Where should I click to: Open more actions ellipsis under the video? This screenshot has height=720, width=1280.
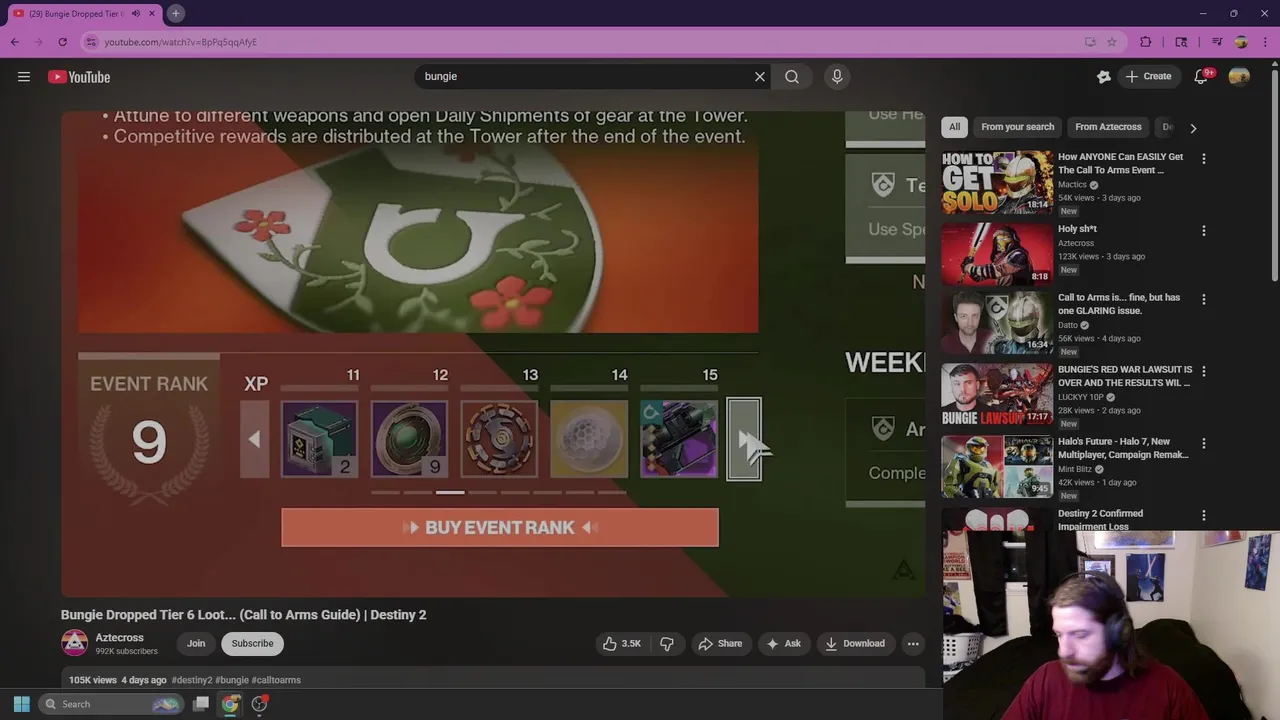coord(913,643)
